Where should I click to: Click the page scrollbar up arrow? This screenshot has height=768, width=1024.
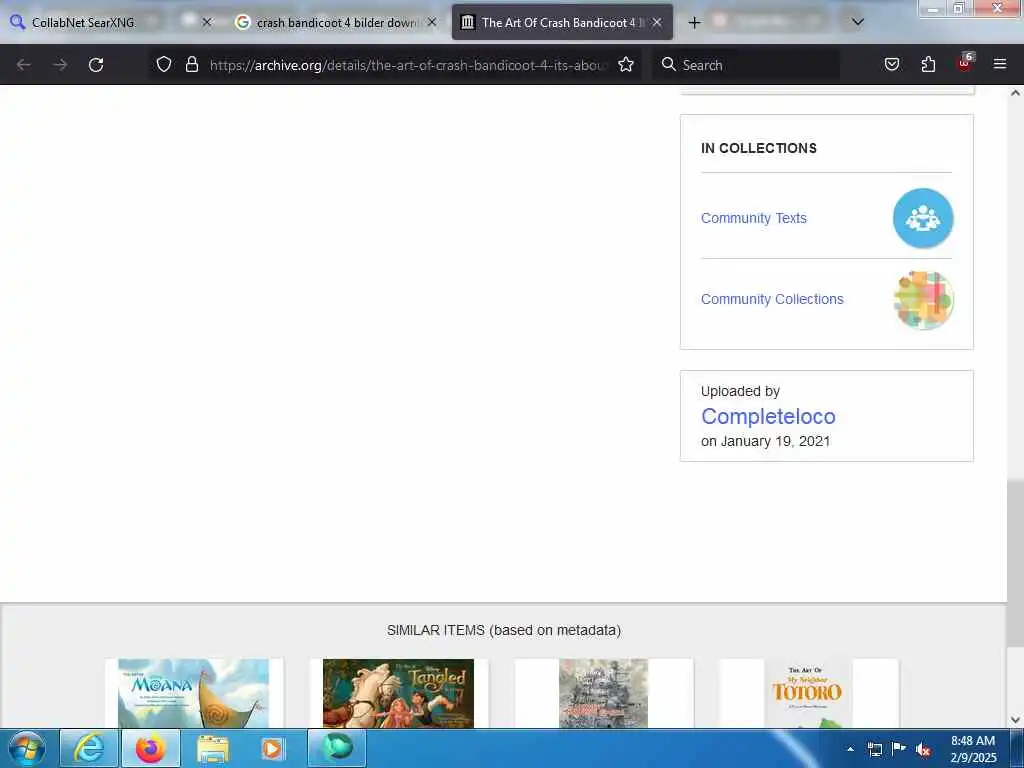[1016, 93]
